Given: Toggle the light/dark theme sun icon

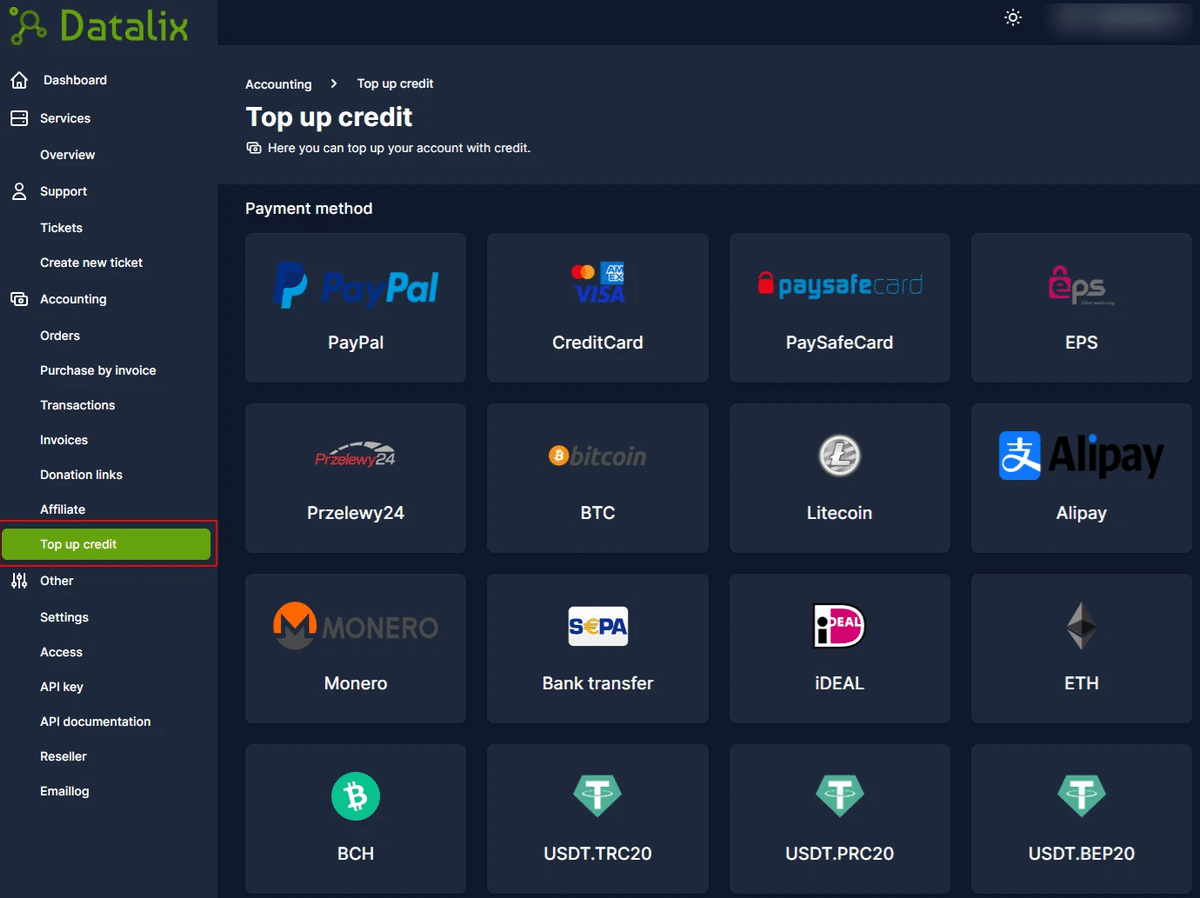Looking at the screenshot, I should (1012, 17).
